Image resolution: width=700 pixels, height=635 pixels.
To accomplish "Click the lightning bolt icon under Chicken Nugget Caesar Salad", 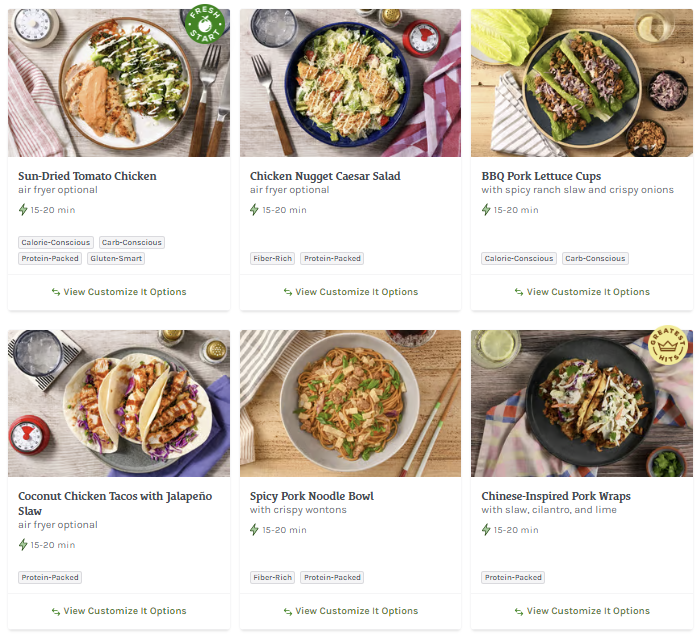I will click(255, 210).
